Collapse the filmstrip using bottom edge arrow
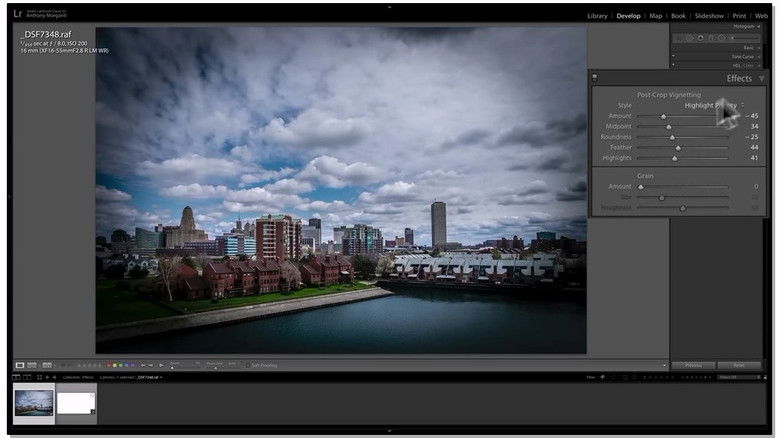779x438 pixels. (x=389, y=432)
